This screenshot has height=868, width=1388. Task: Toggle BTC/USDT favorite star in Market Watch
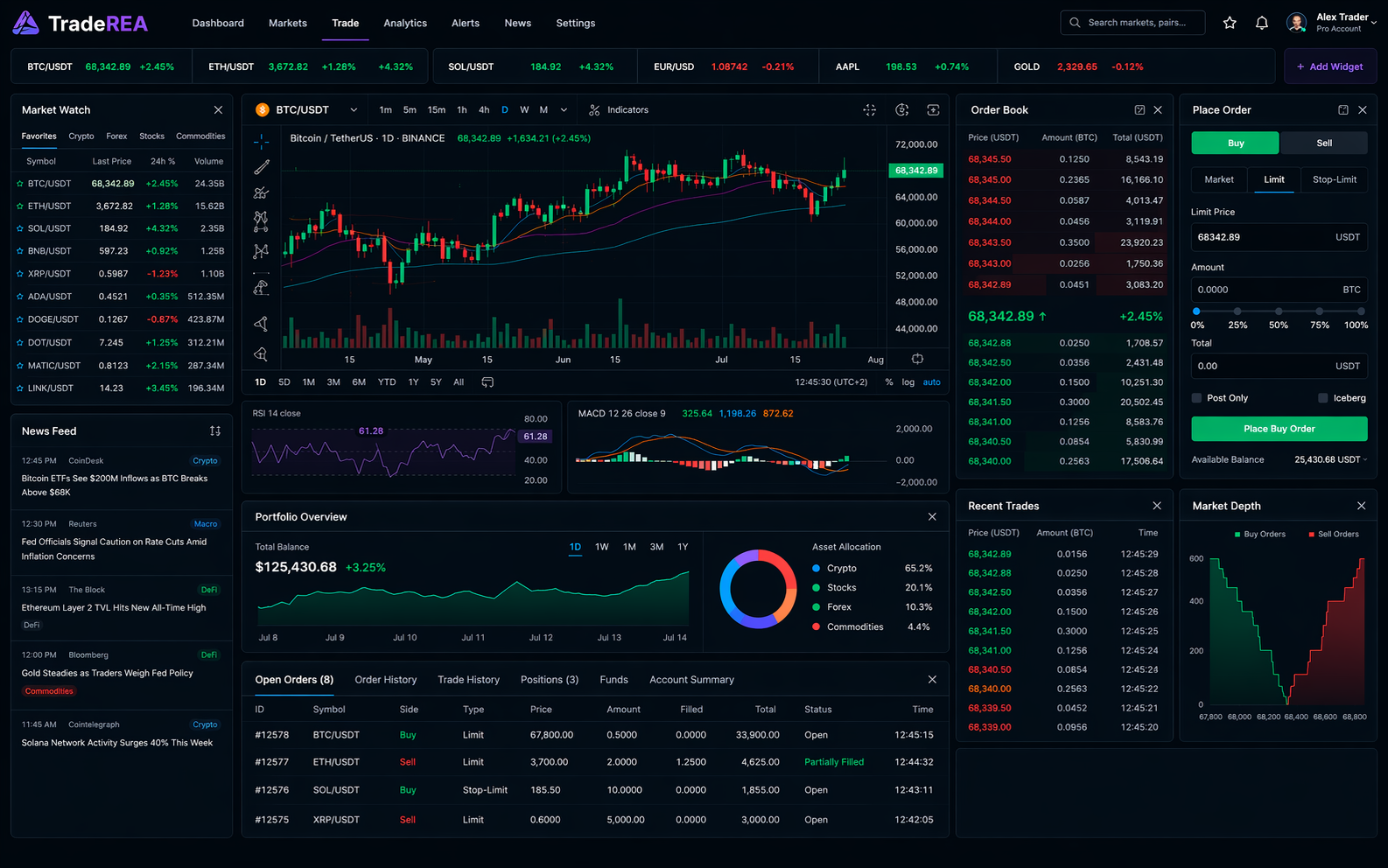20,184
